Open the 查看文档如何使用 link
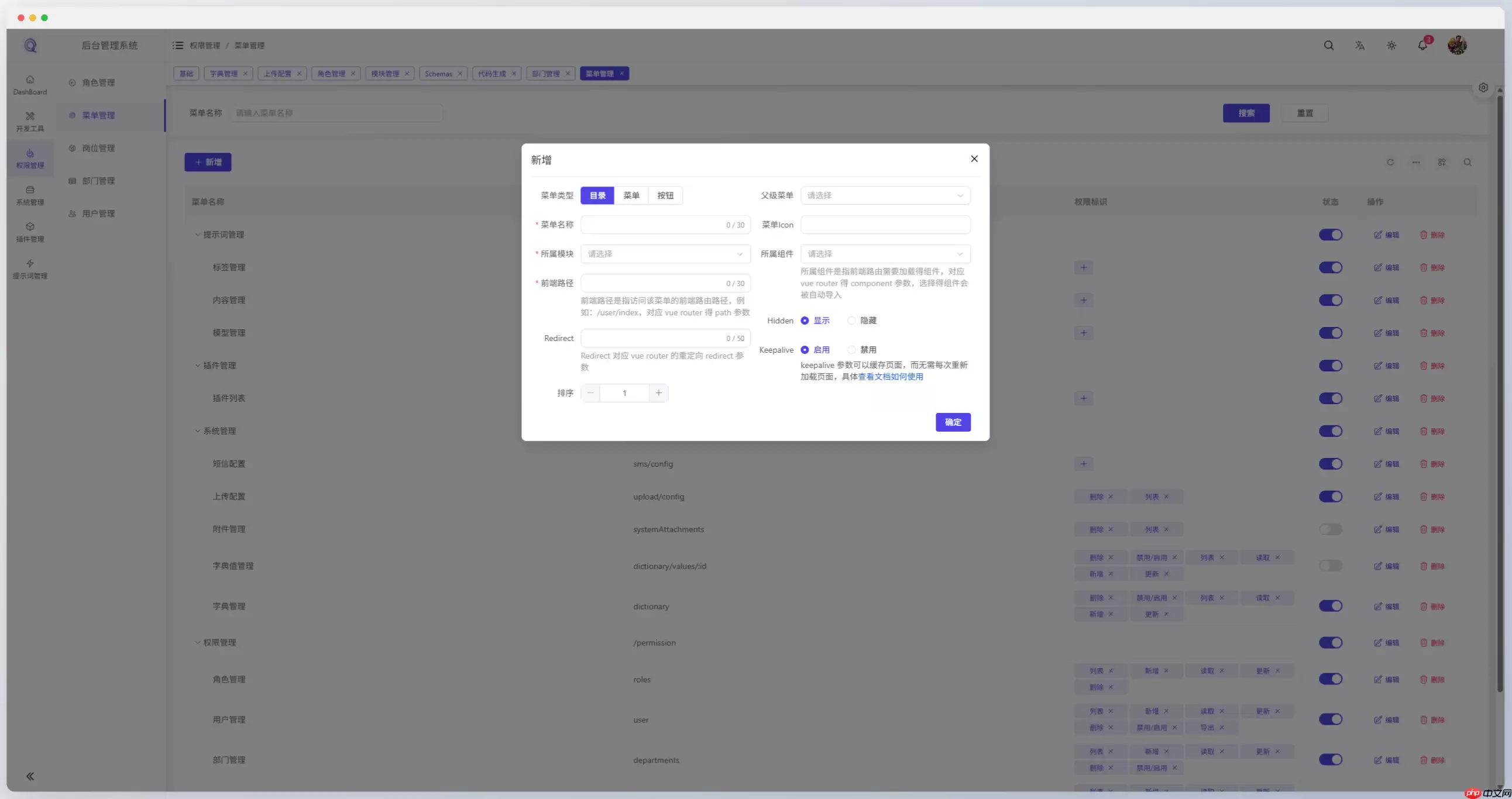This screenshot has height=799, width=1512. 891,377
